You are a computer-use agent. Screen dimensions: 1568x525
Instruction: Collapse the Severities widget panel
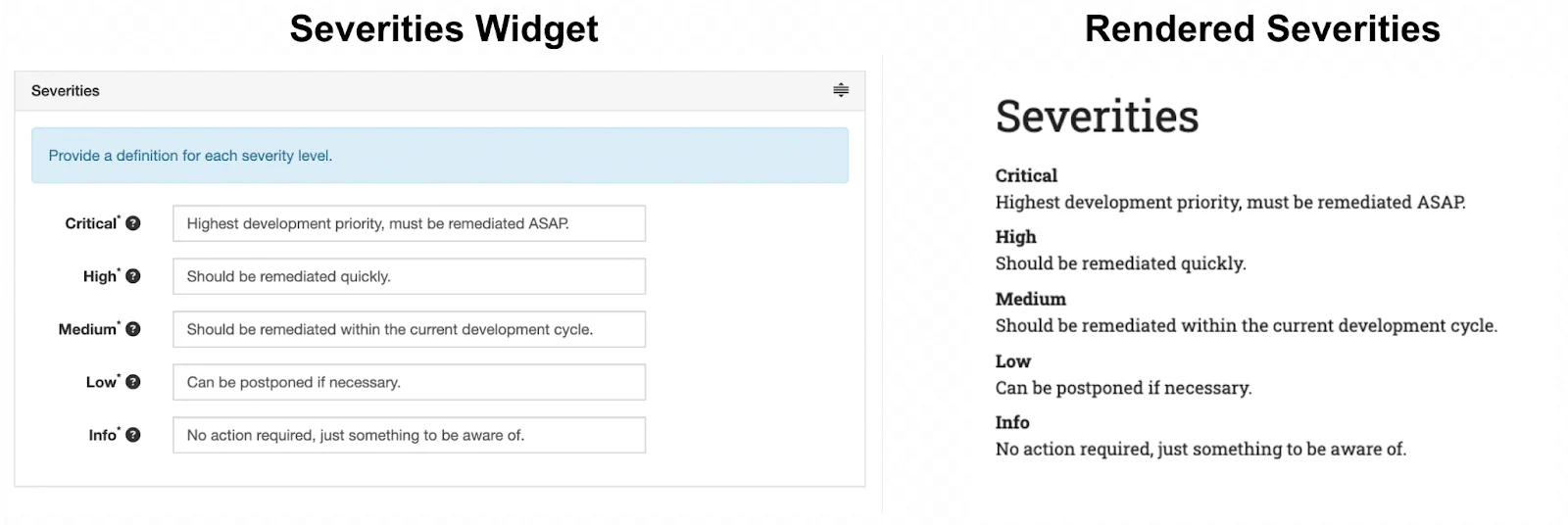click(x=841, y=90)
